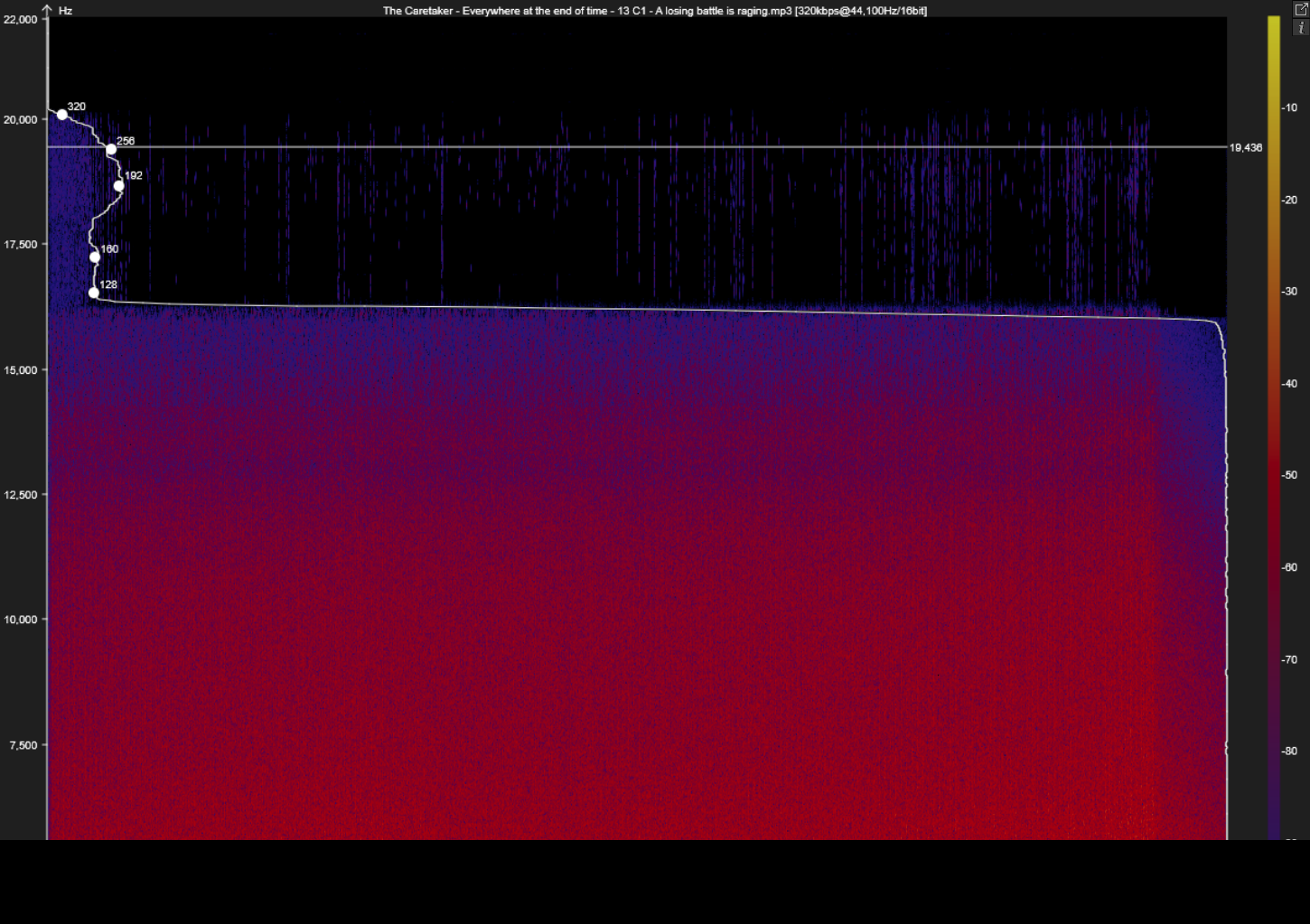Screen dimensions: 1310x924
Task: Select the 192 kbps cutoff marker dot
Action: pyautogui.click(x=118, y=186)
